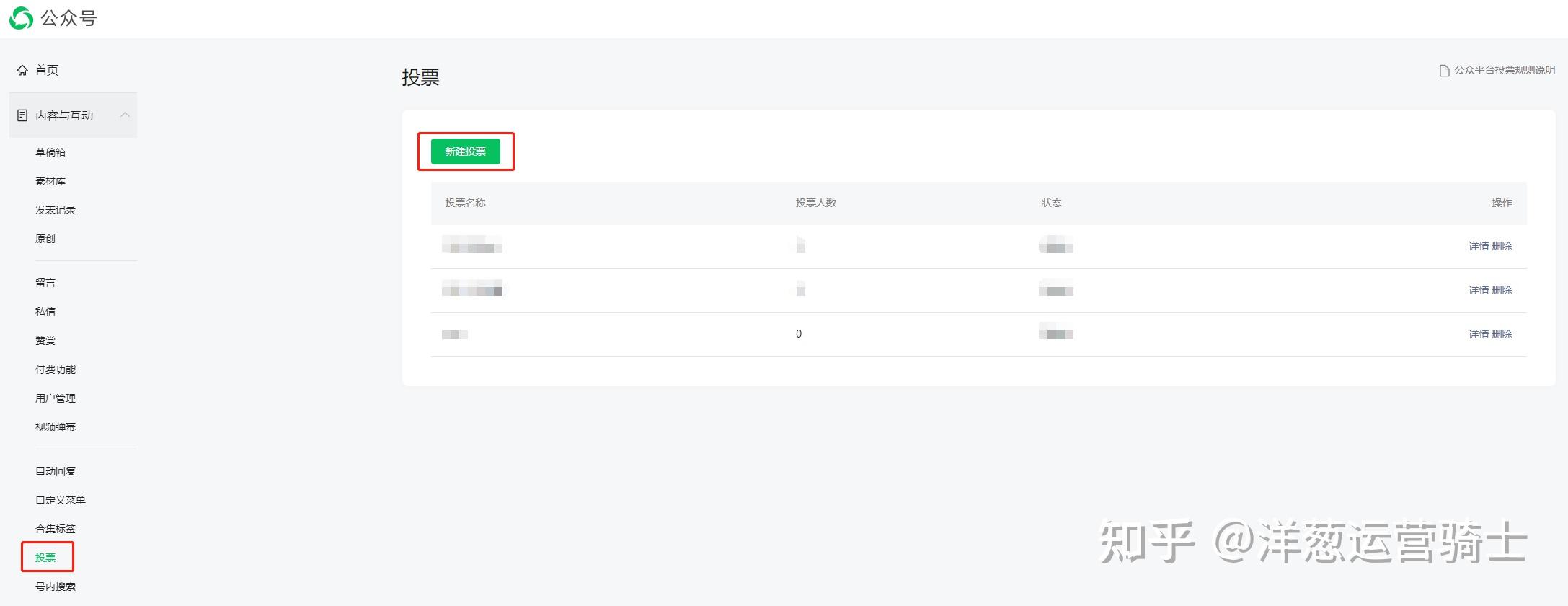Click the home icon beside 首页

coord(22,70)
